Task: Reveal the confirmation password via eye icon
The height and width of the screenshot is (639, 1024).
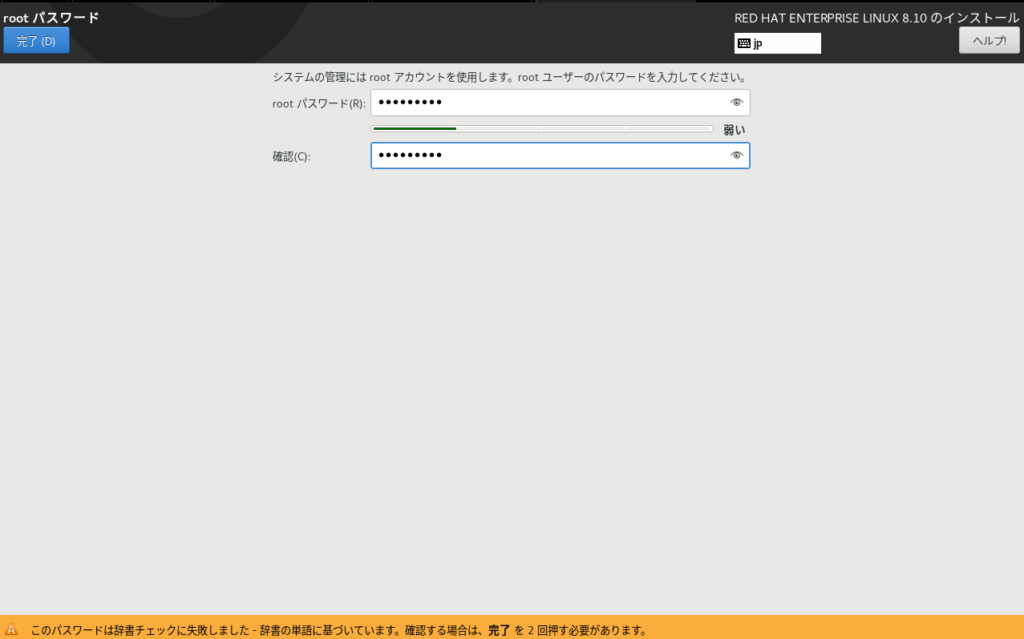Action: coord(737,156)
